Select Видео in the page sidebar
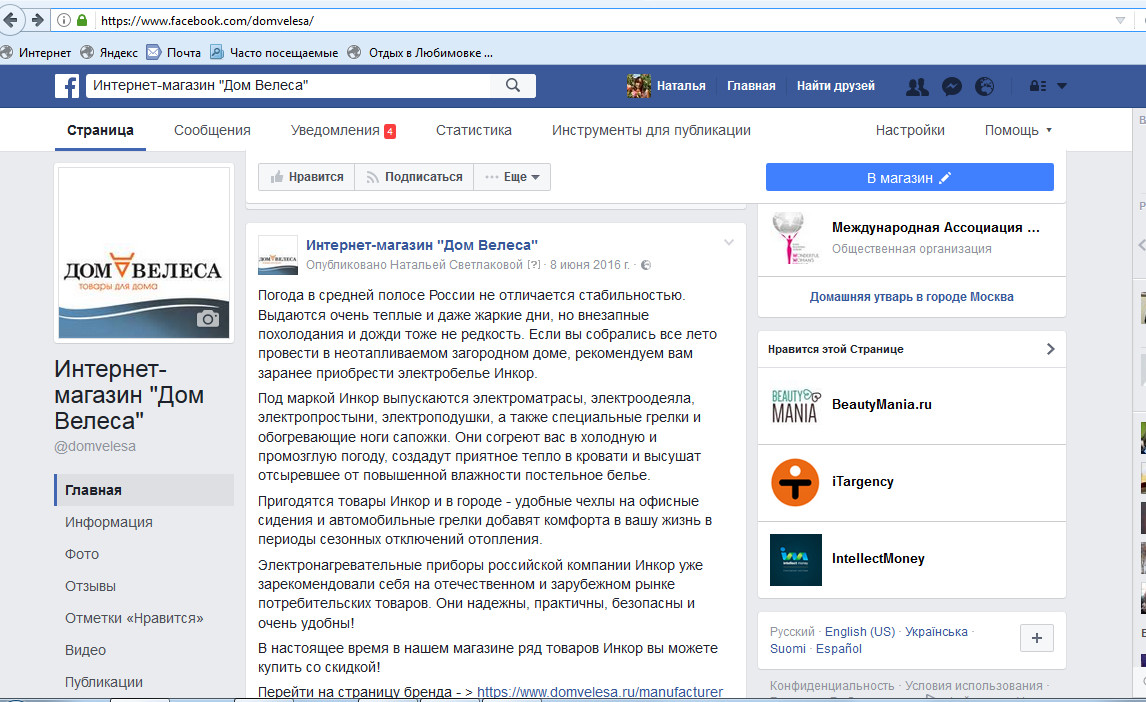The image size is (1146, 702). [86, 650]
